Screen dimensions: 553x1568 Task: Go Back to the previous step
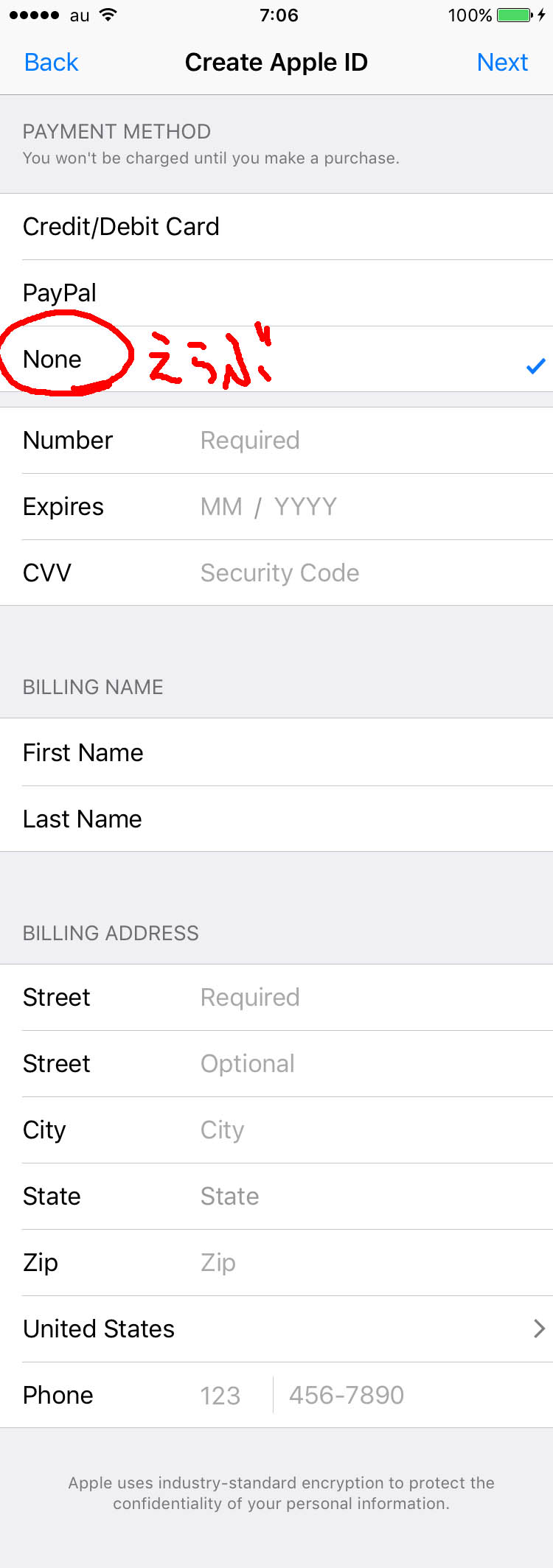51,63
